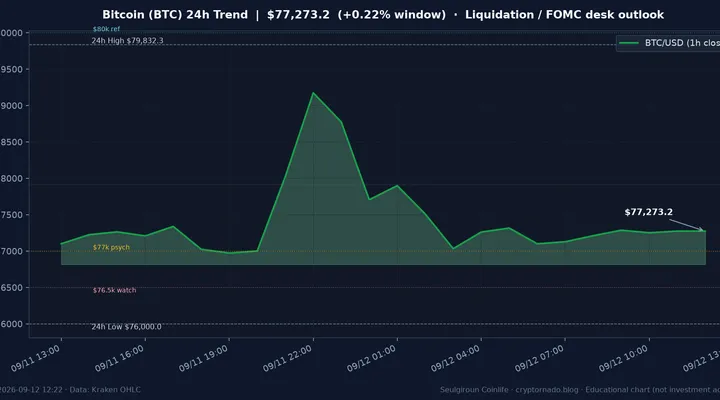
Task: Click the y-axis tick label at 8500
Action: point(11,142)
